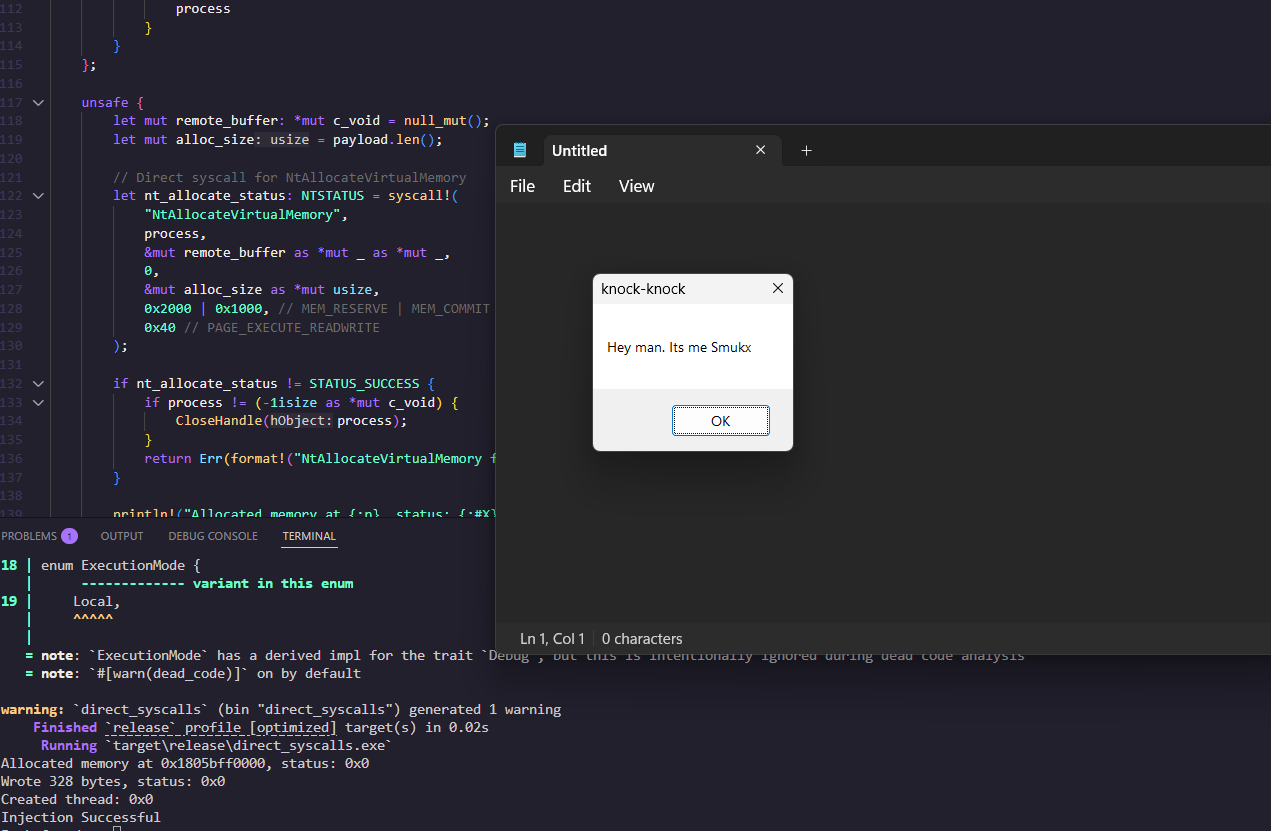
Task: Click the 'Hey man. Its me Smukx' message
Action: point(679,347)
